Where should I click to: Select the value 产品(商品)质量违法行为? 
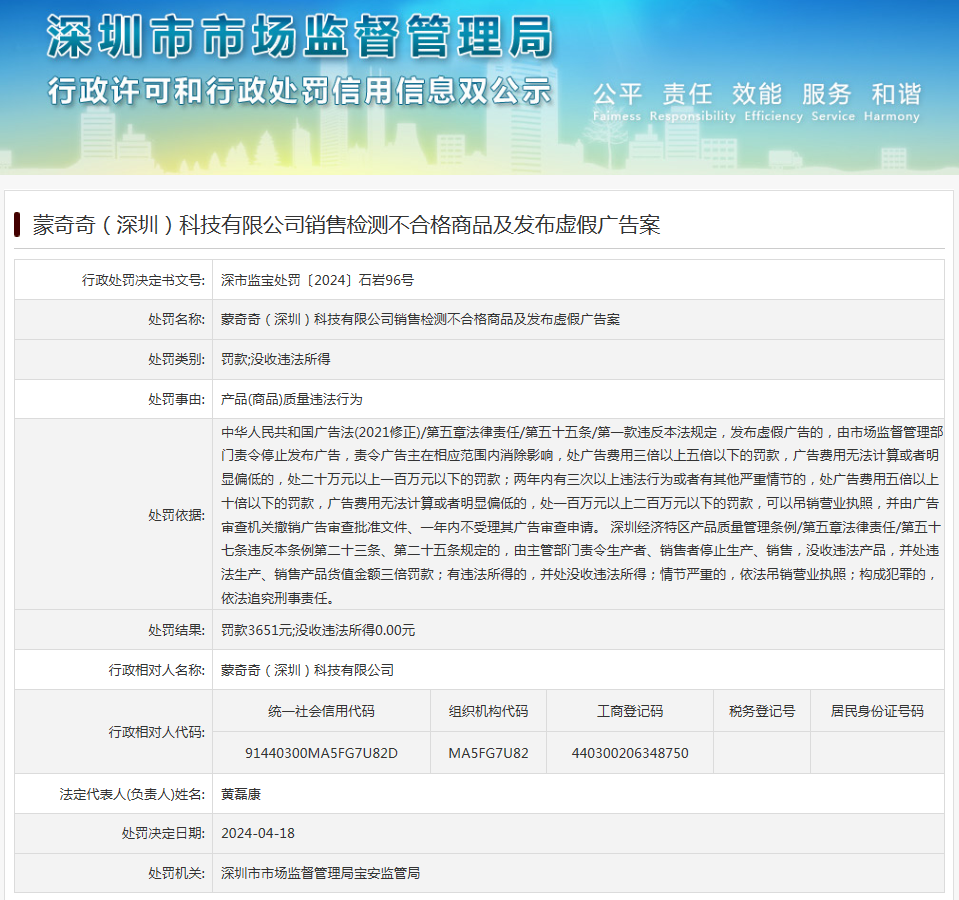tap(291, 399)
